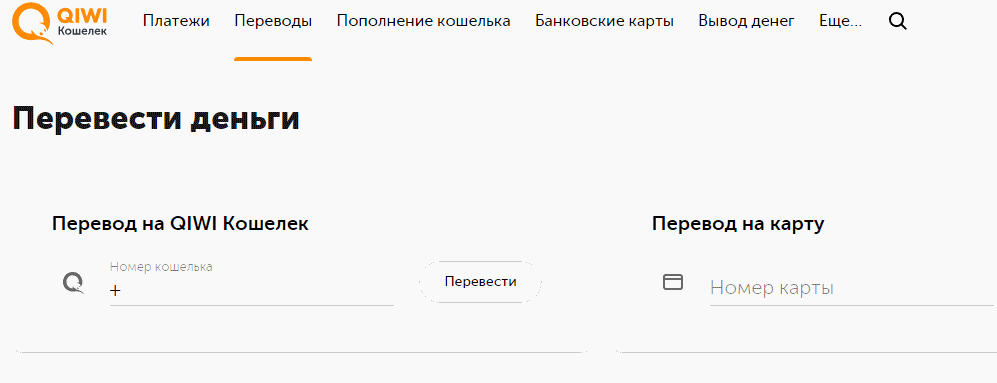Expand the Еще... menu
Screen dimensions: 997x383
click(x=841, y=21)
